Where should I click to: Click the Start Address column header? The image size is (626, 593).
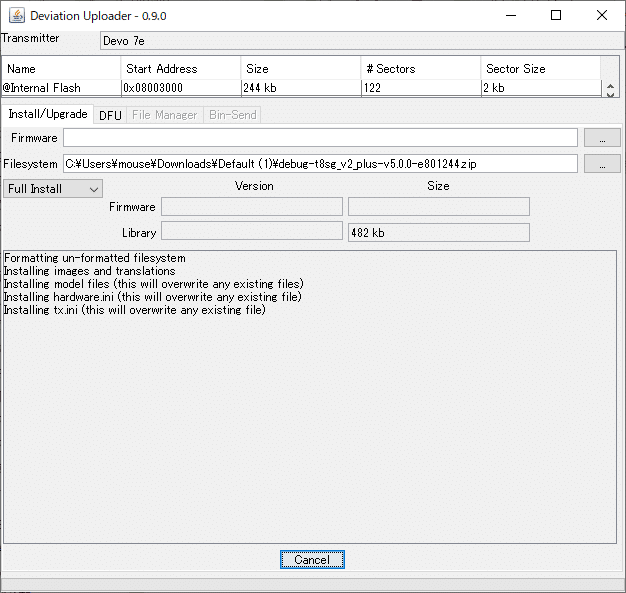pyautogui.click(x=181, y=69)
